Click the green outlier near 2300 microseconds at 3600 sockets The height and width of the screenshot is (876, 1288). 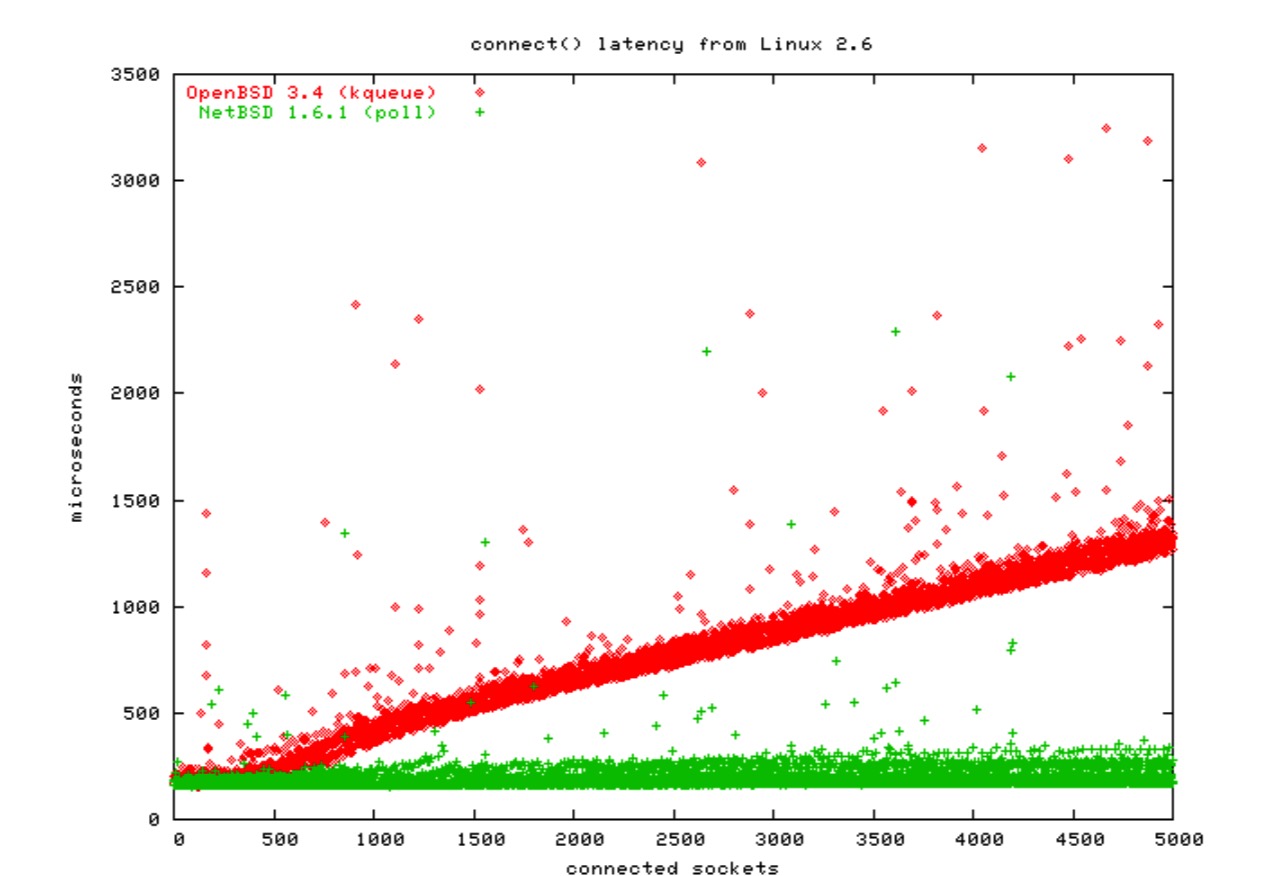tap(896, 331)
